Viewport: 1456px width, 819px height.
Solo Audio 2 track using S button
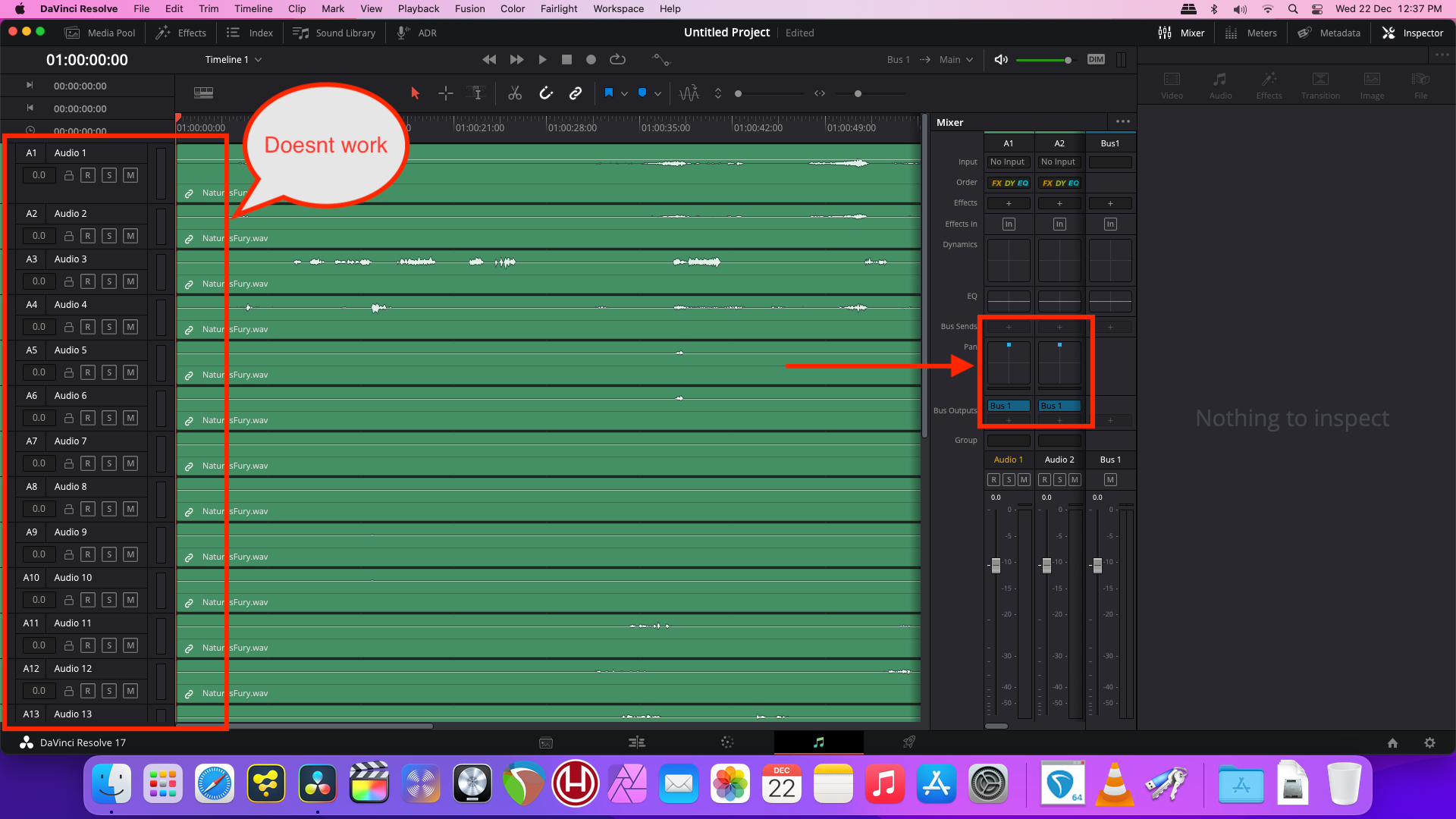[109, 235]
